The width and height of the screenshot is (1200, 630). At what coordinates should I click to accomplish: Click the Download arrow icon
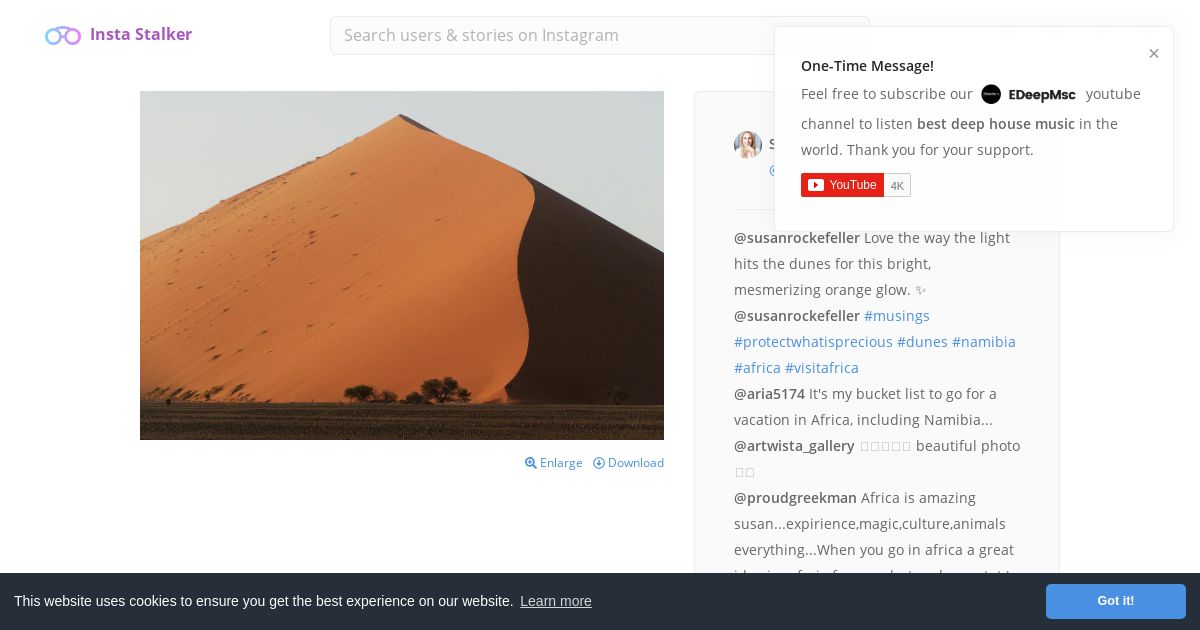(599, 463)
